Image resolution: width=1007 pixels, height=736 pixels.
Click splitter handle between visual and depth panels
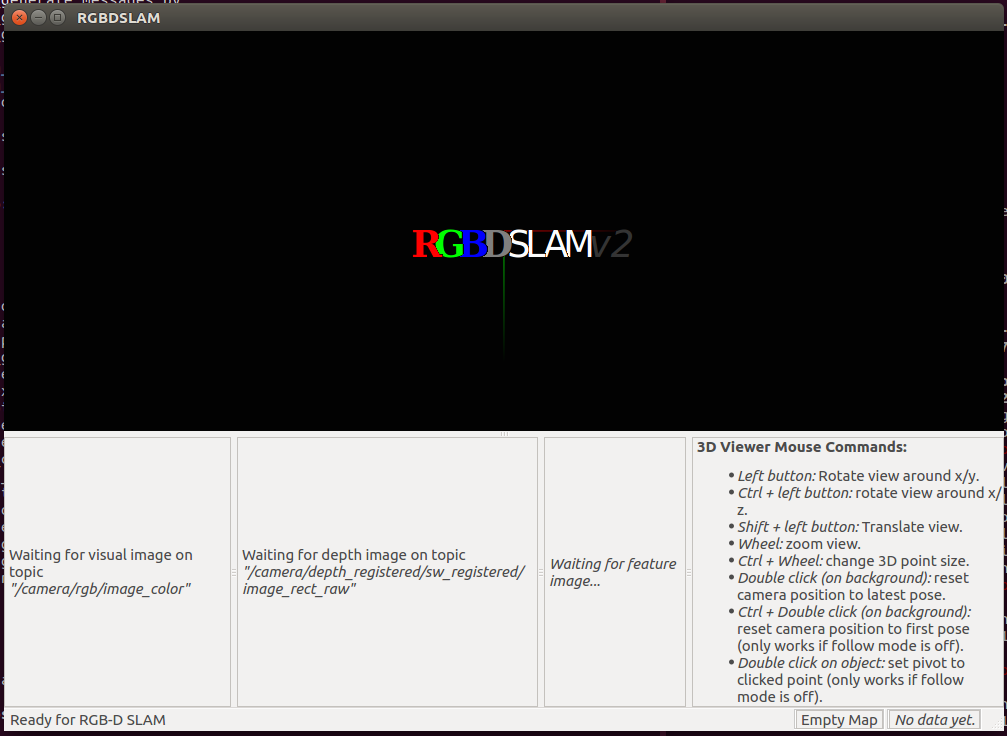pos(234,572)
